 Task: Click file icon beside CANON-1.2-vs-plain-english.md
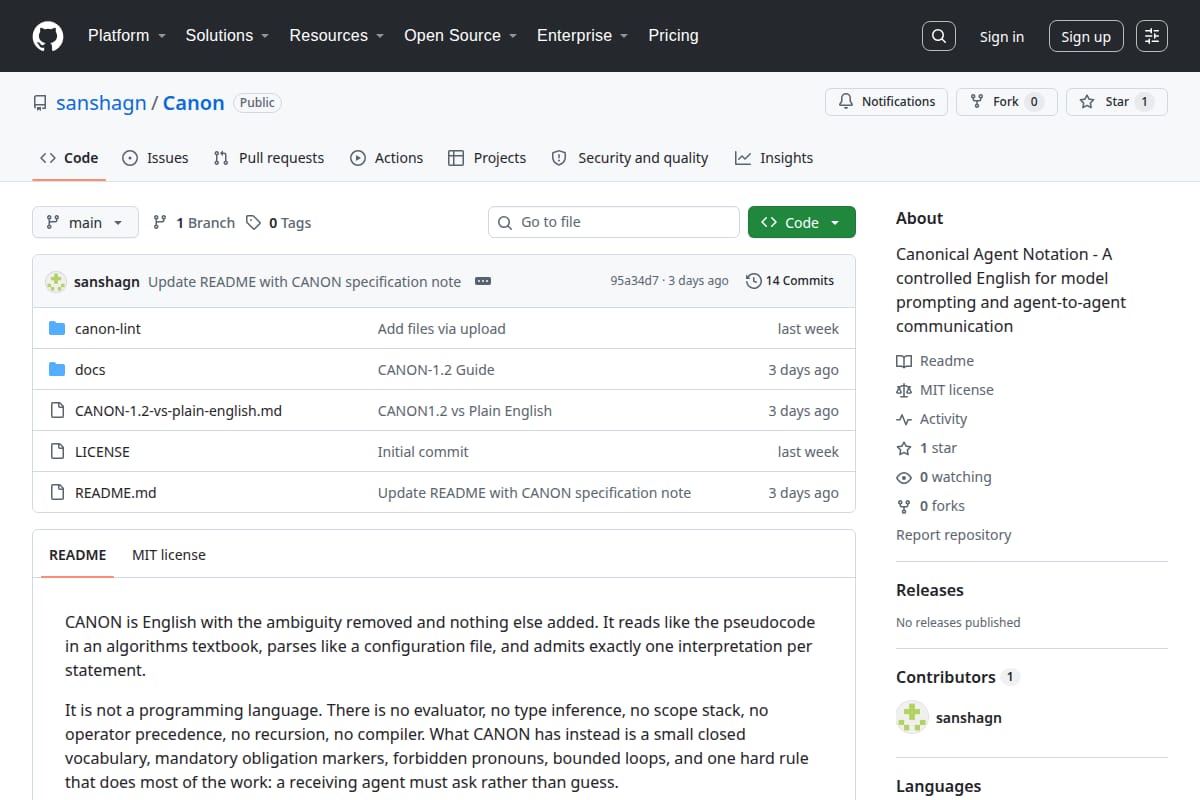tap(57, 411)
